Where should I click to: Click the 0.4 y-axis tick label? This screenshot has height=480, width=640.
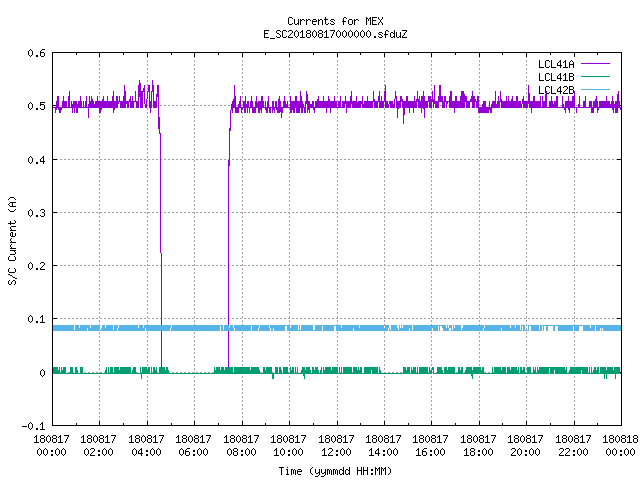tap(36, 160)
